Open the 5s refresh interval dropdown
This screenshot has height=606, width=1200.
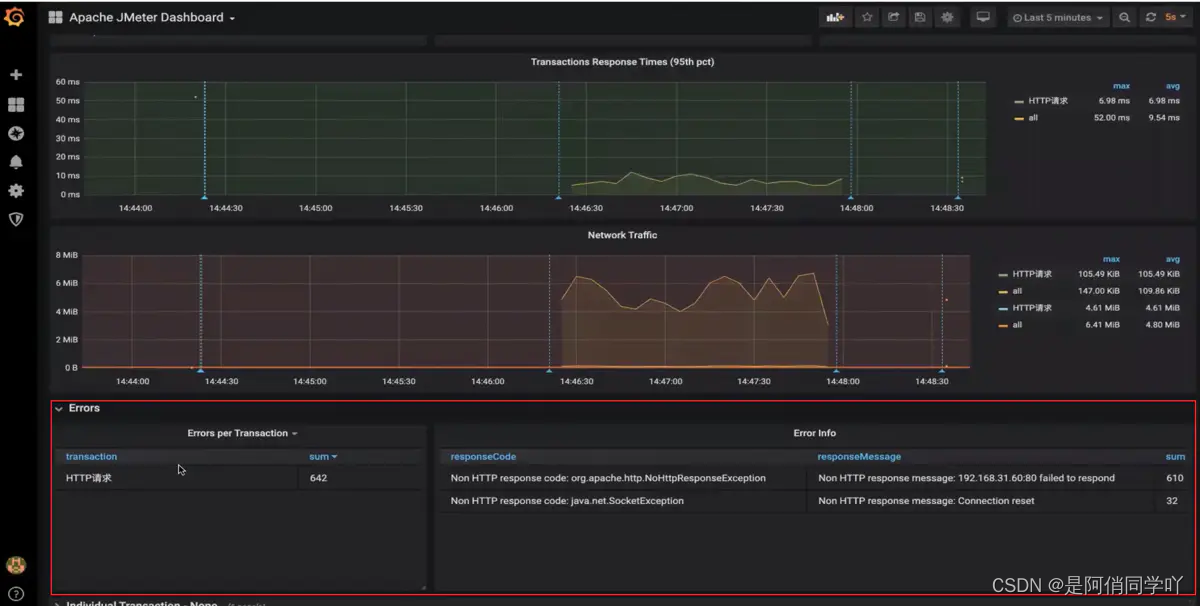tap(1176, 18)
